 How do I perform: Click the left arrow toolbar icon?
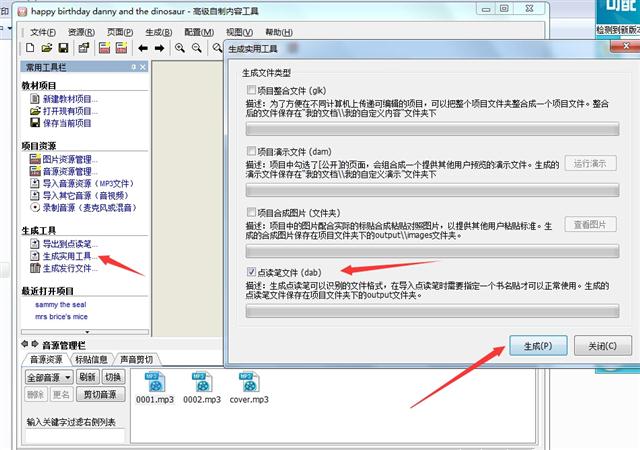[143, 48]
